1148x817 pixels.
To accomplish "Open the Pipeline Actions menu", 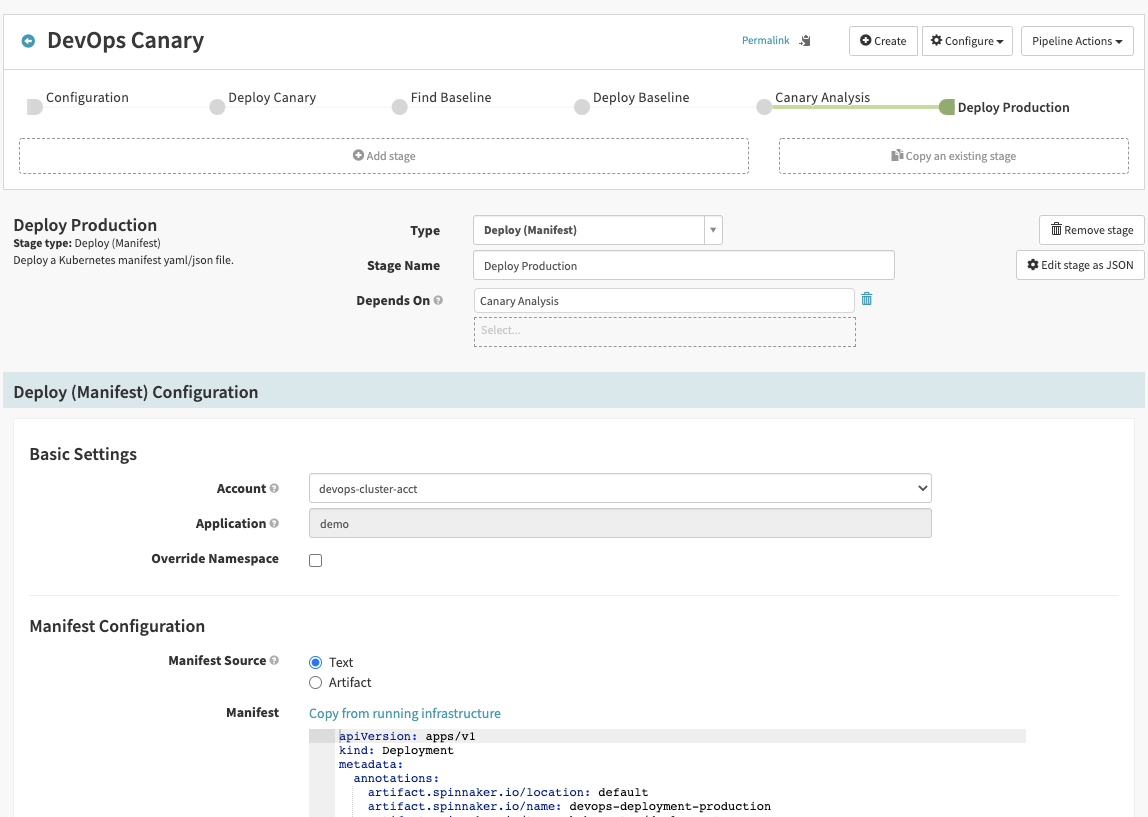I will click(x=1076, y=41).
